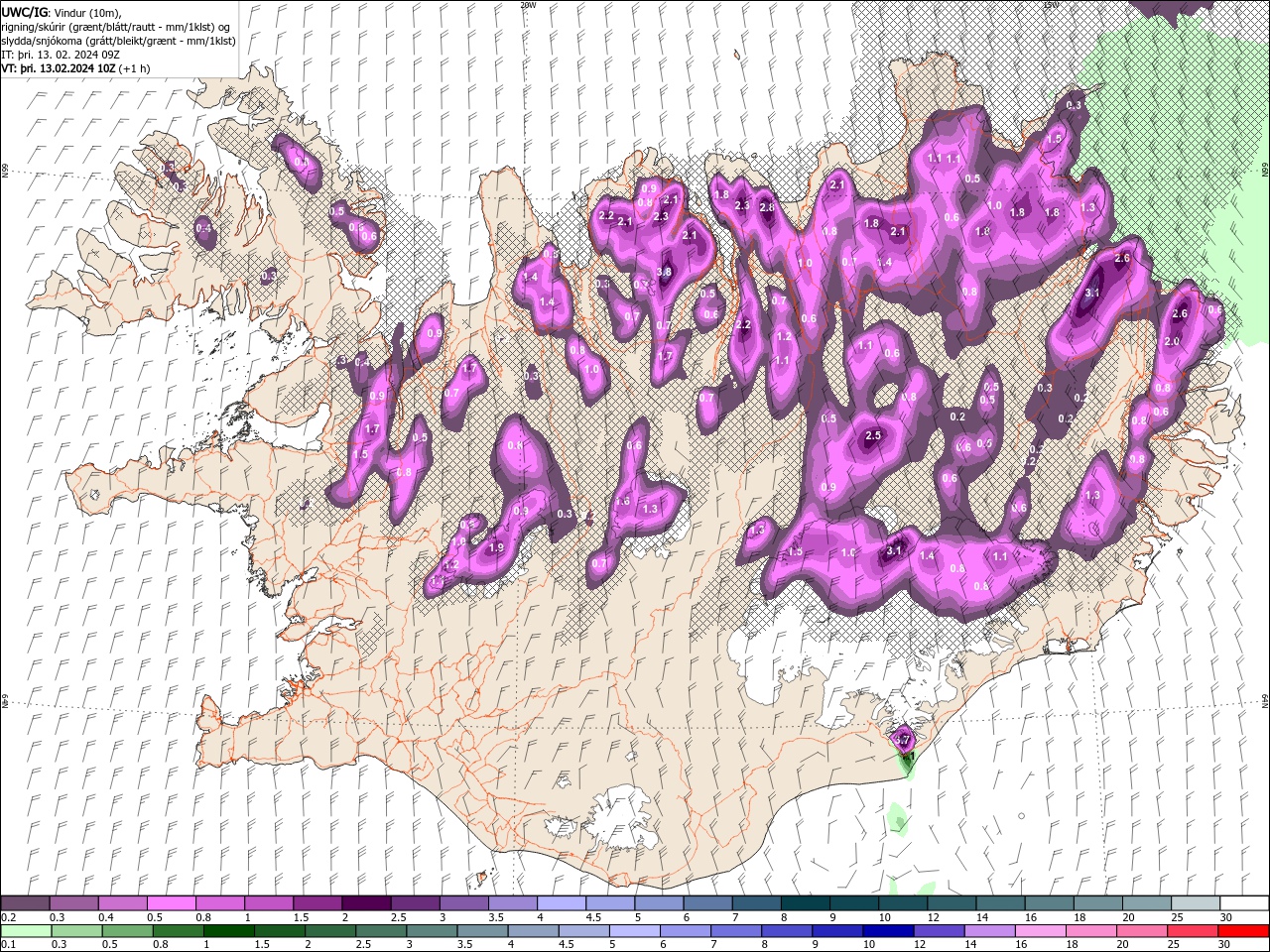Click the '30' label on the top scale

(1225, 917)
